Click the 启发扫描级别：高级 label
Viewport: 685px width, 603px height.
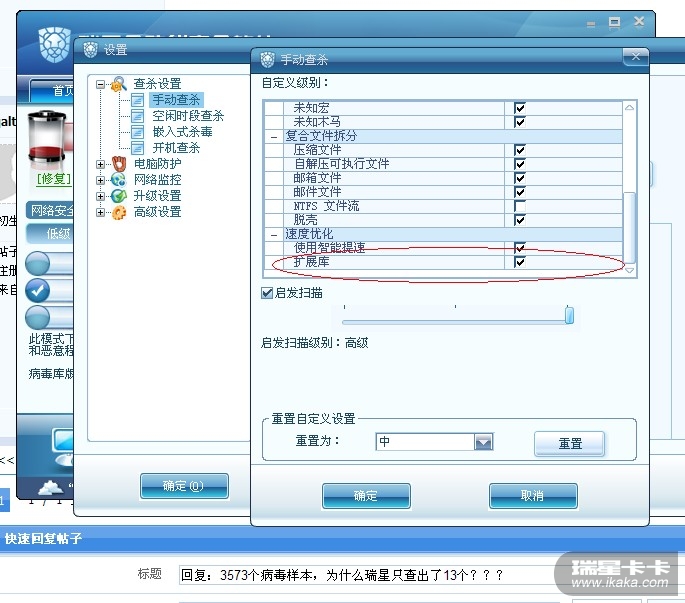point(315,343)
